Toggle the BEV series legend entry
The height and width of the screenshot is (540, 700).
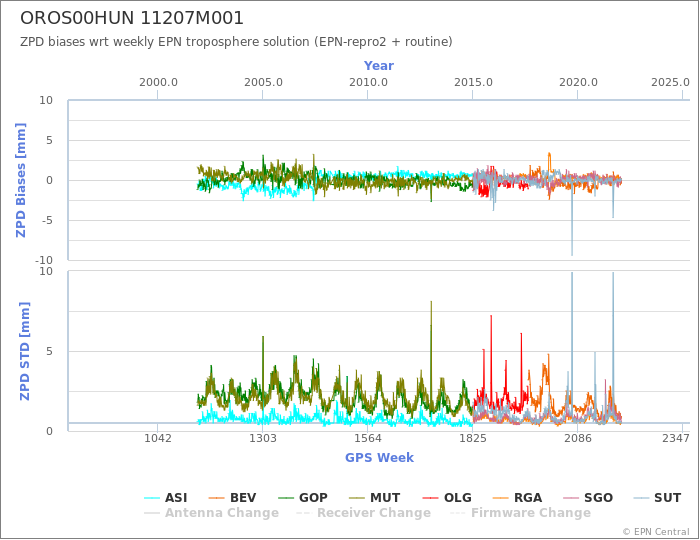click(232, 498)
